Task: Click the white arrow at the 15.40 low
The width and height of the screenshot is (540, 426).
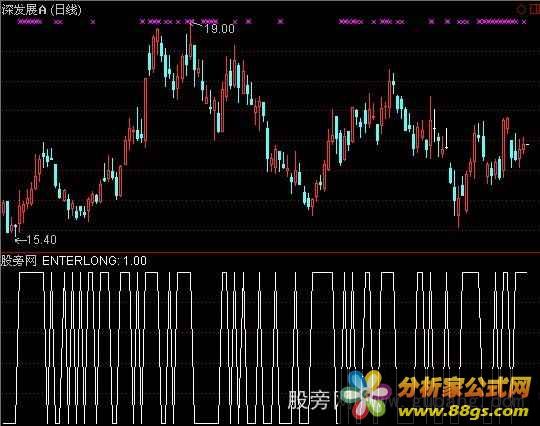Action: point(15,230)
